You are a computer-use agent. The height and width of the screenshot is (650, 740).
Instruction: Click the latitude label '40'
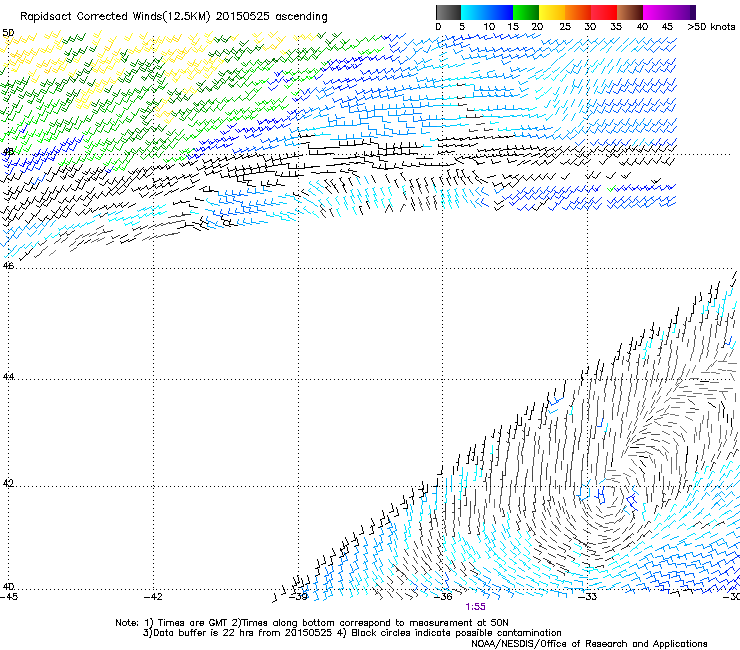(8, 587)
